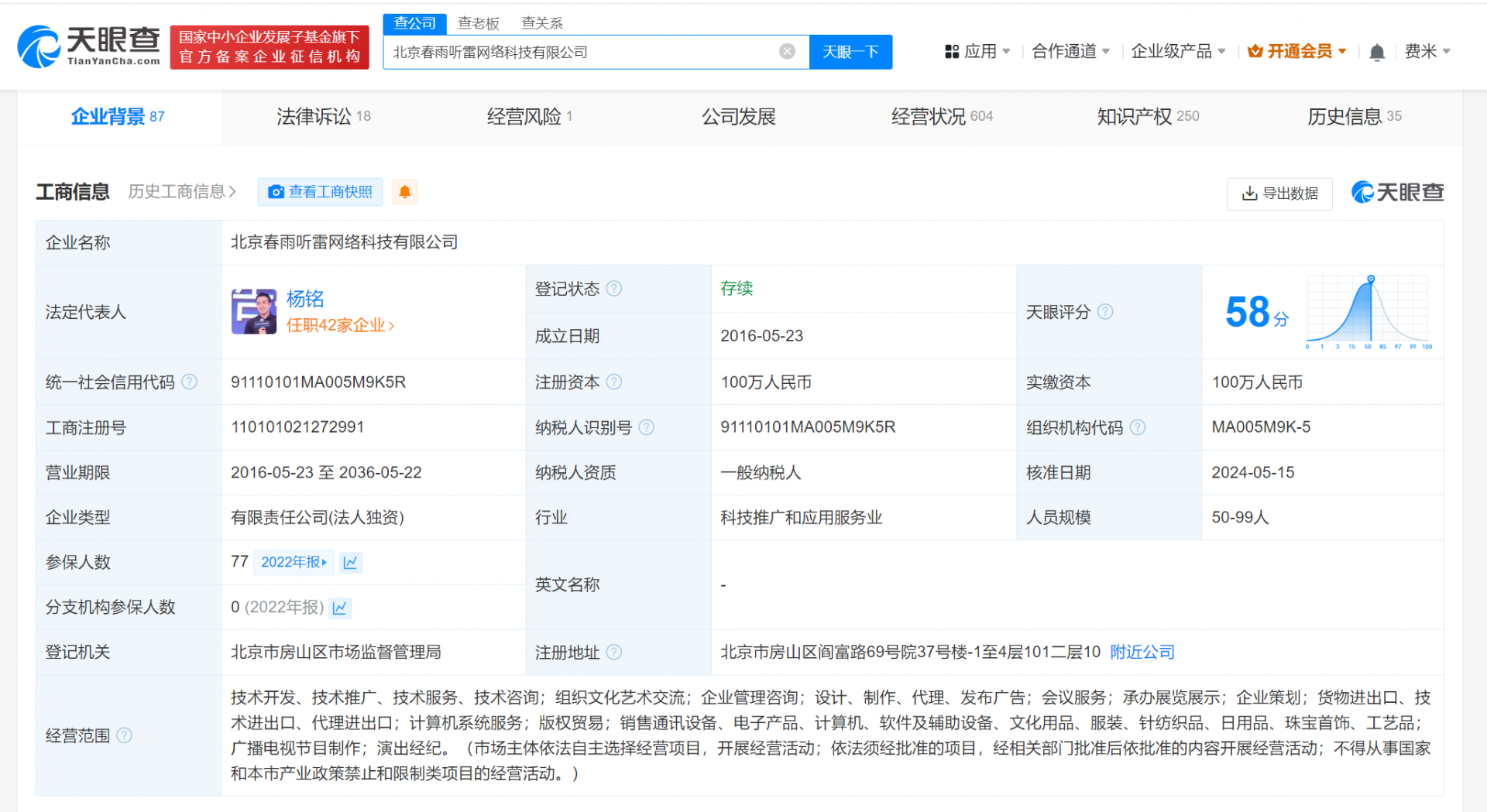Click the orange alert bell next to 工商快照
The height and width of the screenshot is (812, 1487).
point(404,192)
